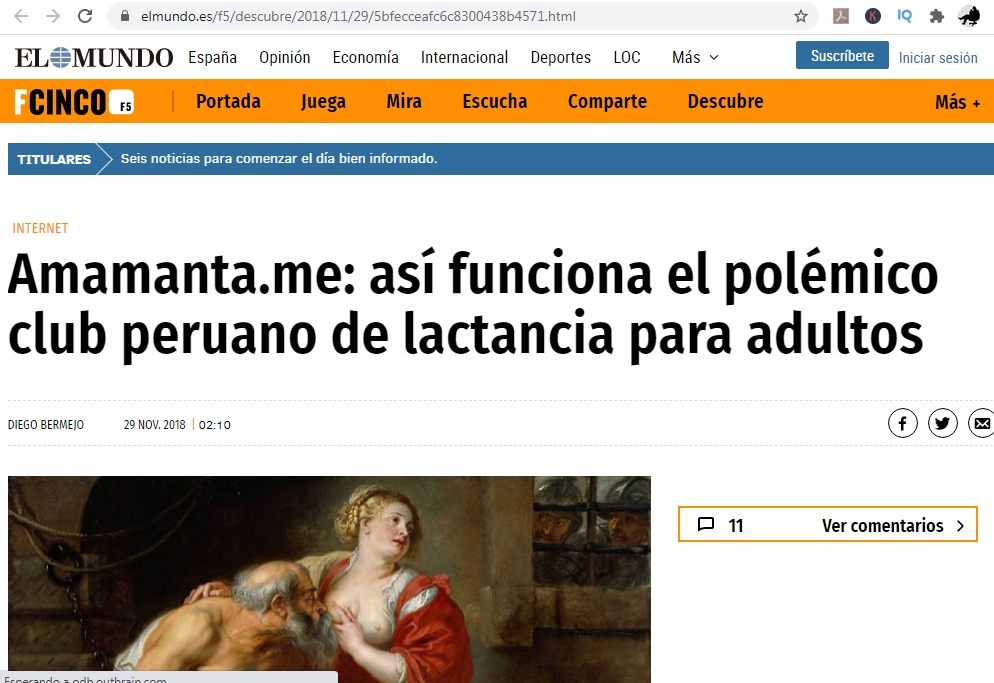
Task: Click the El Mundo logo
Action: [x=94, y=58]
